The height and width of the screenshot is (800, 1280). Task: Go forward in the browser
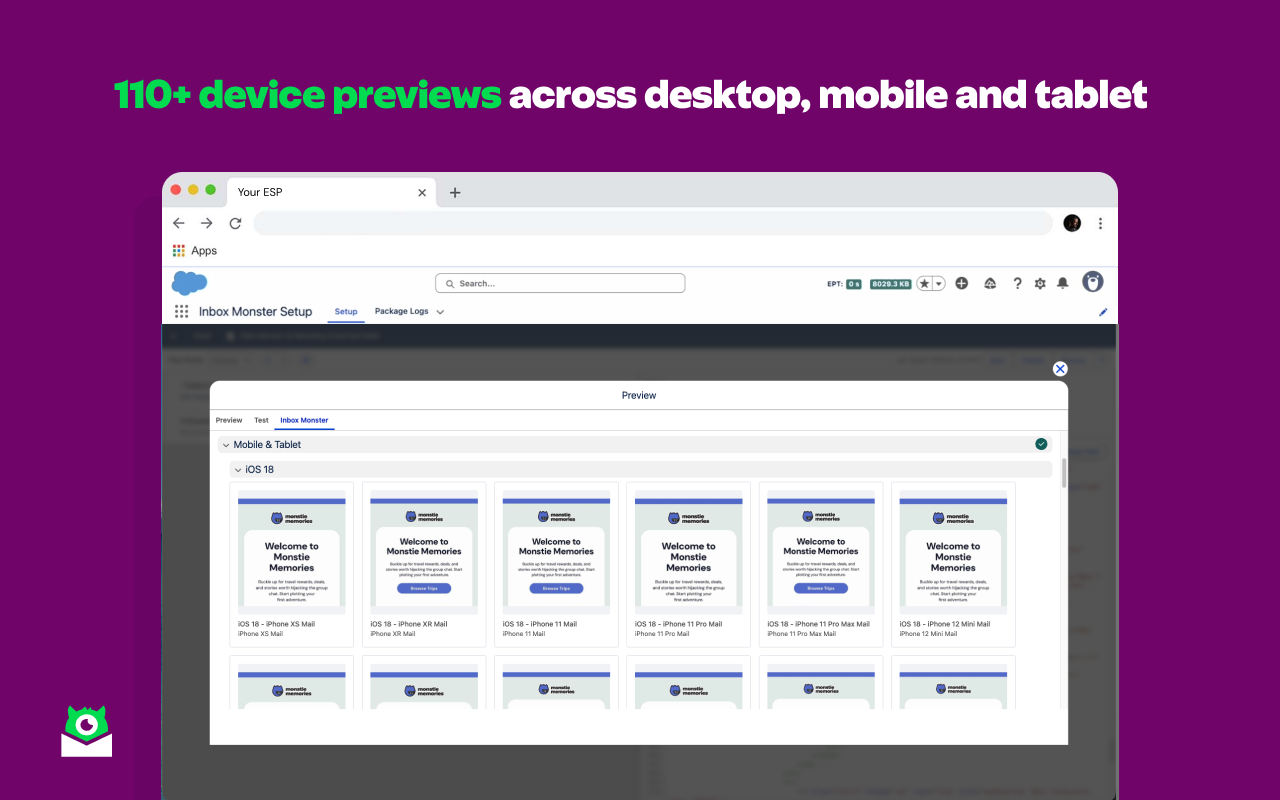coord(206,223)
